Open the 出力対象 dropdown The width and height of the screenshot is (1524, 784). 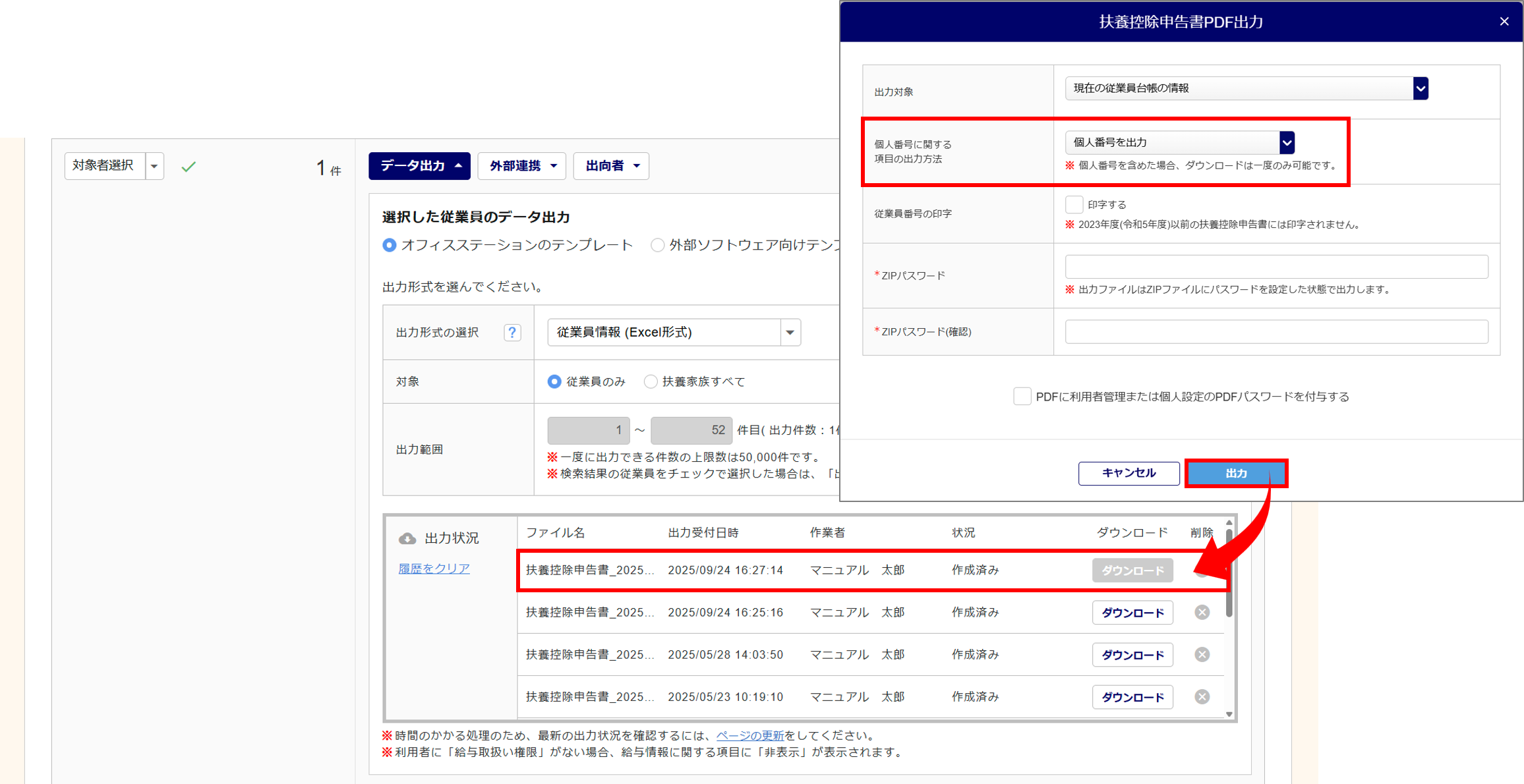coord(1246,88)
